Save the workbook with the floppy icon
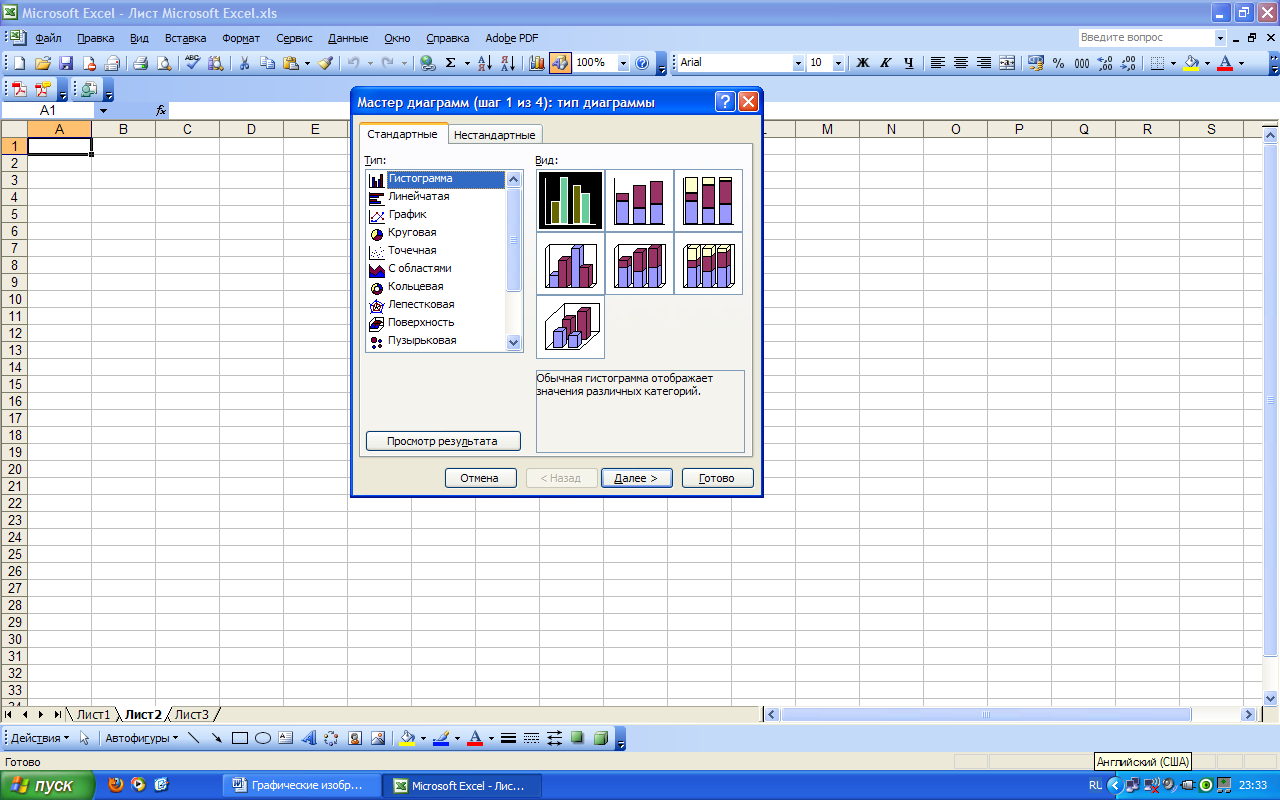Screen dimensions: 1280x800 [66, 63]
